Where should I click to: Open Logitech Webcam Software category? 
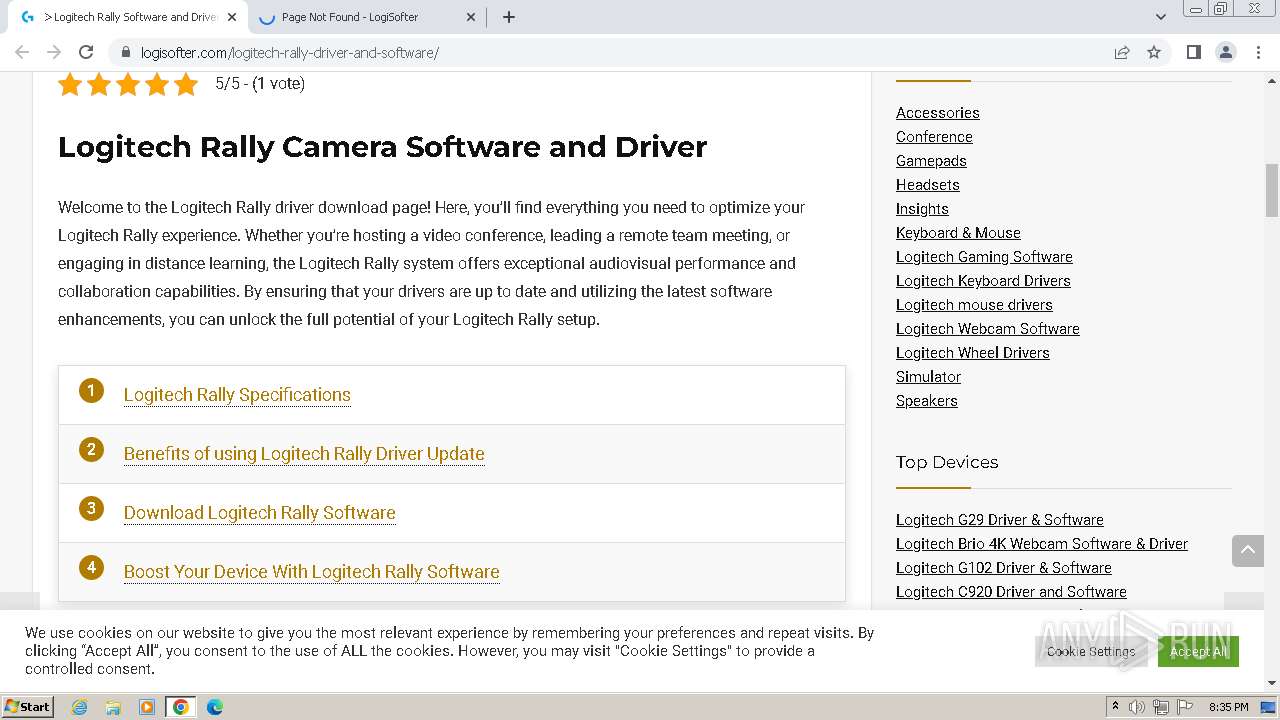click(987, 329)
